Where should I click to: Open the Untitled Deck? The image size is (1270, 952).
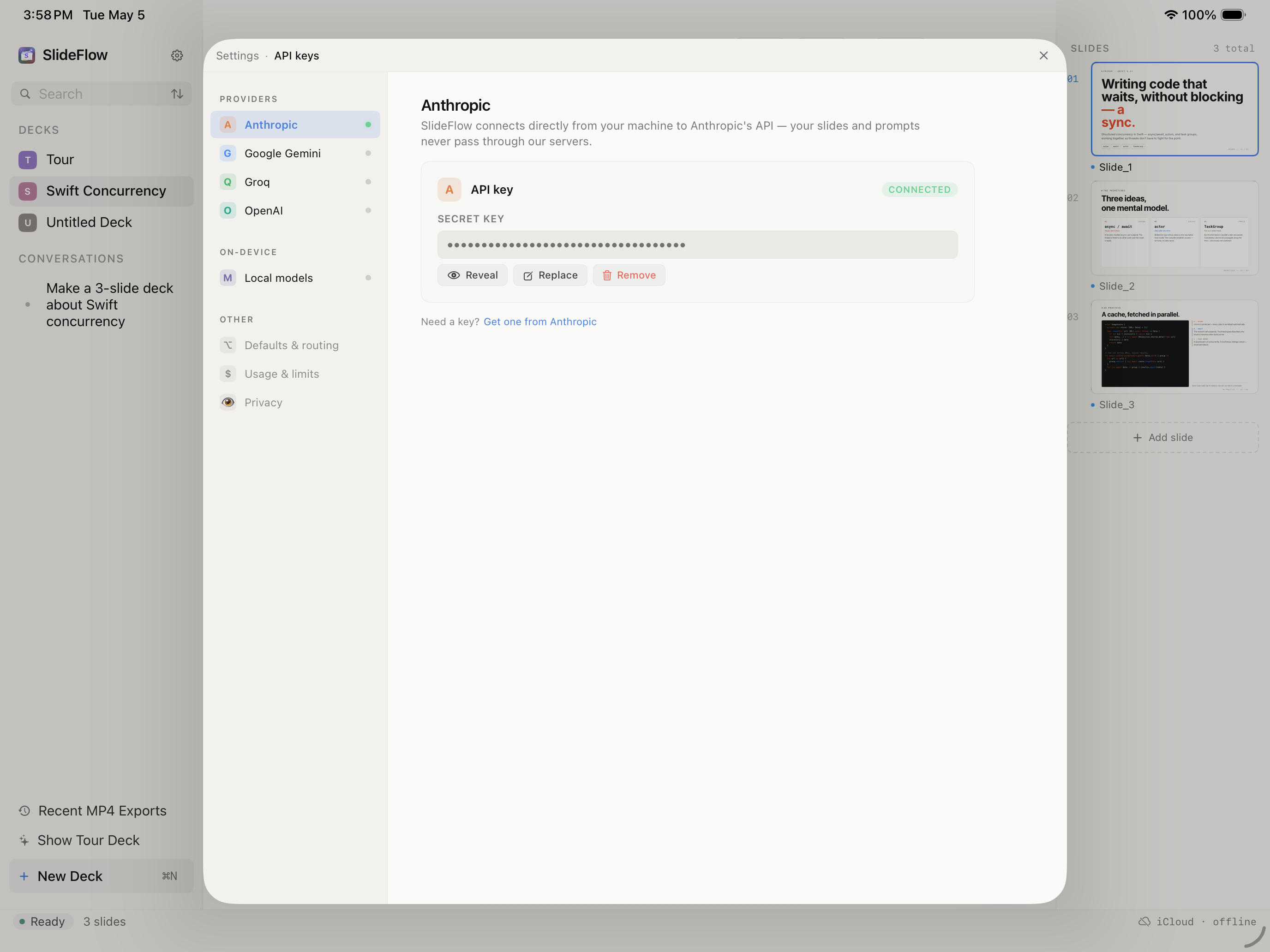[102, 223]
